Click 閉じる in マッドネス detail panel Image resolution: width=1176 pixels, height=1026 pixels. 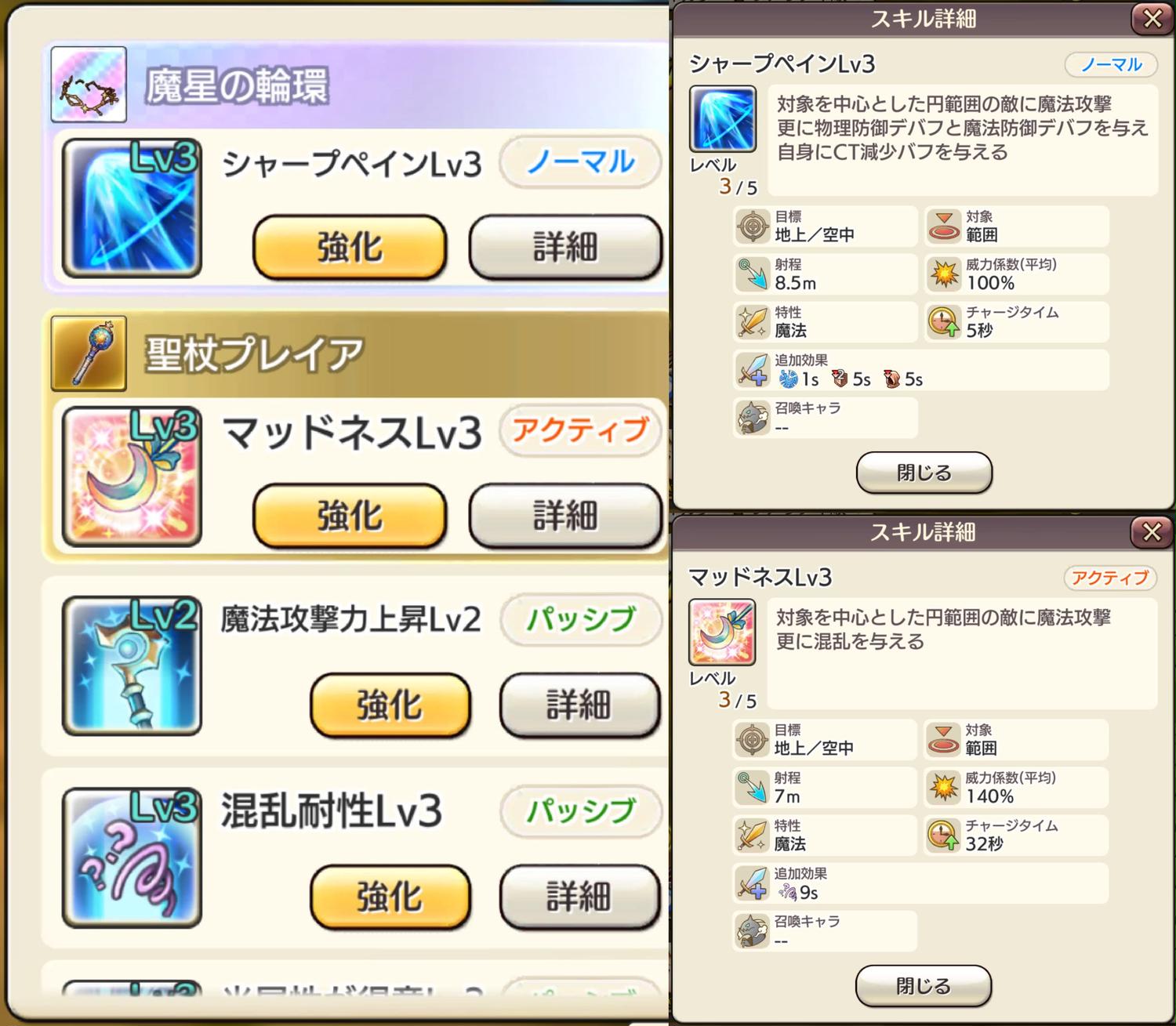click(x=924, y=986)
